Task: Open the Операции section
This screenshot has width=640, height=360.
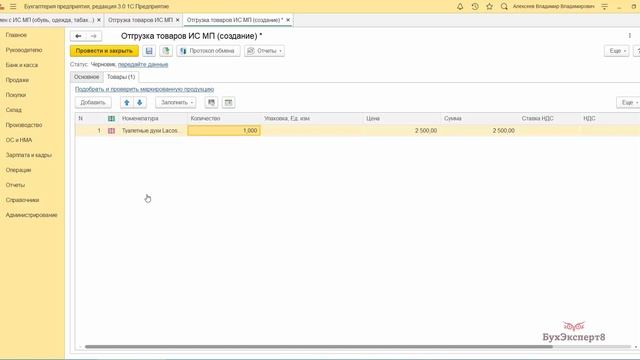Action: tap(18, 170)
